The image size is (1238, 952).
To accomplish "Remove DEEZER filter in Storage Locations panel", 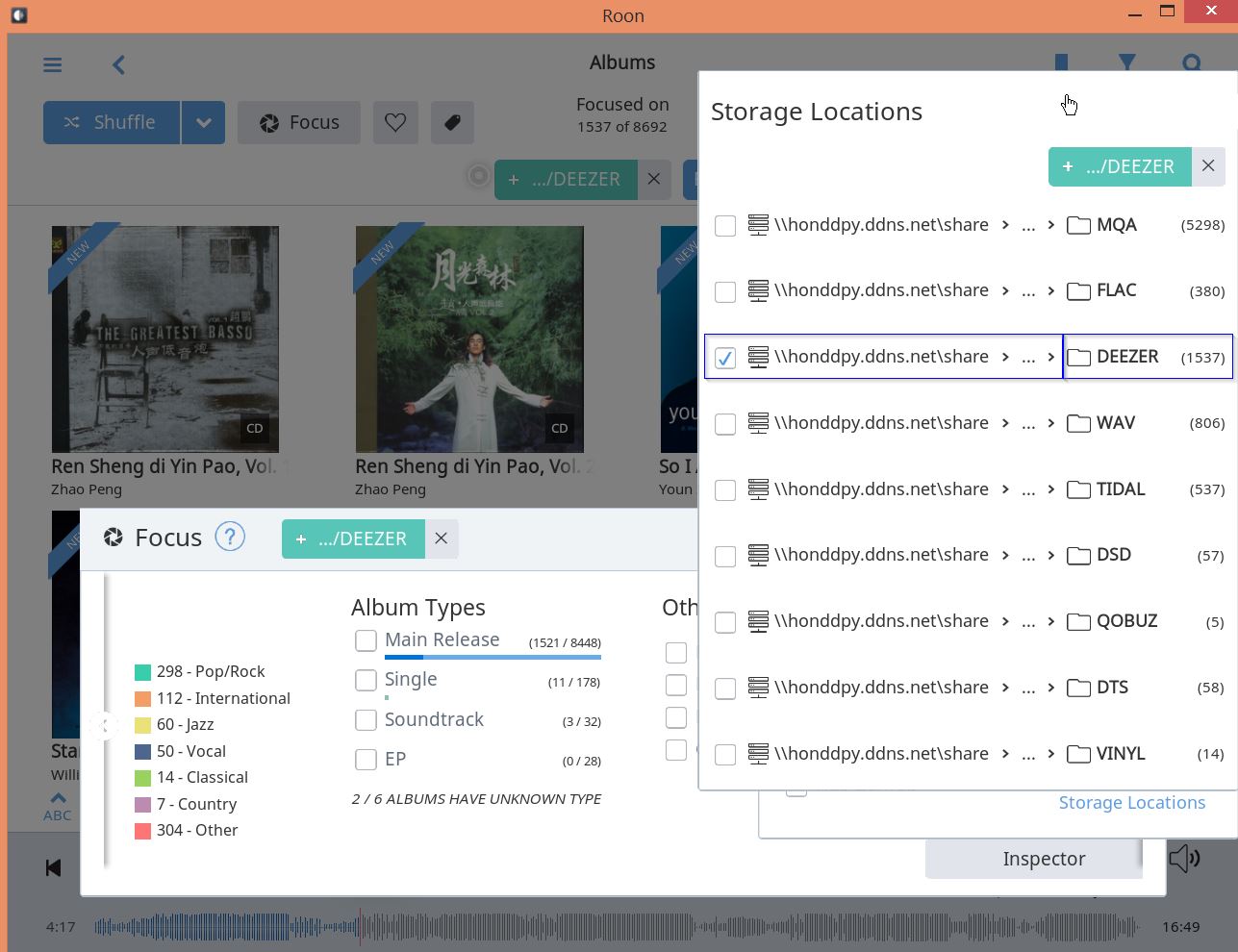I will pos(1208,166).
